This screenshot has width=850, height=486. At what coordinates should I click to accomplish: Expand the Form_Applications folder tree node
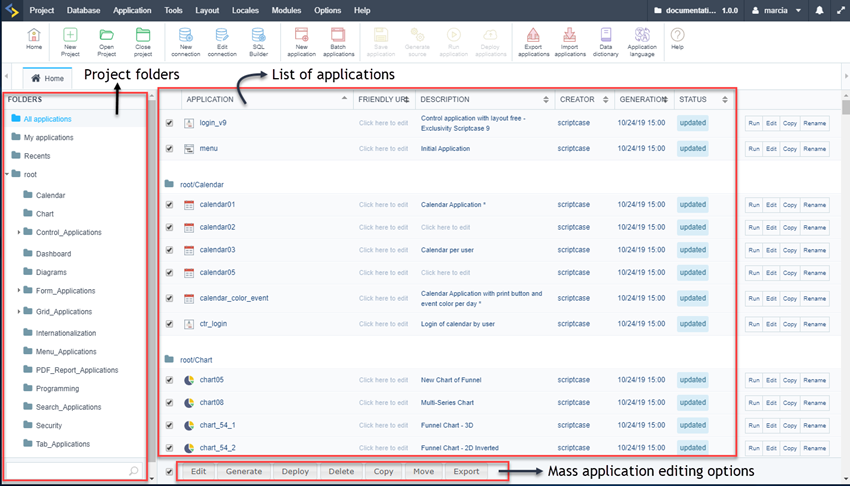[19, 291]
